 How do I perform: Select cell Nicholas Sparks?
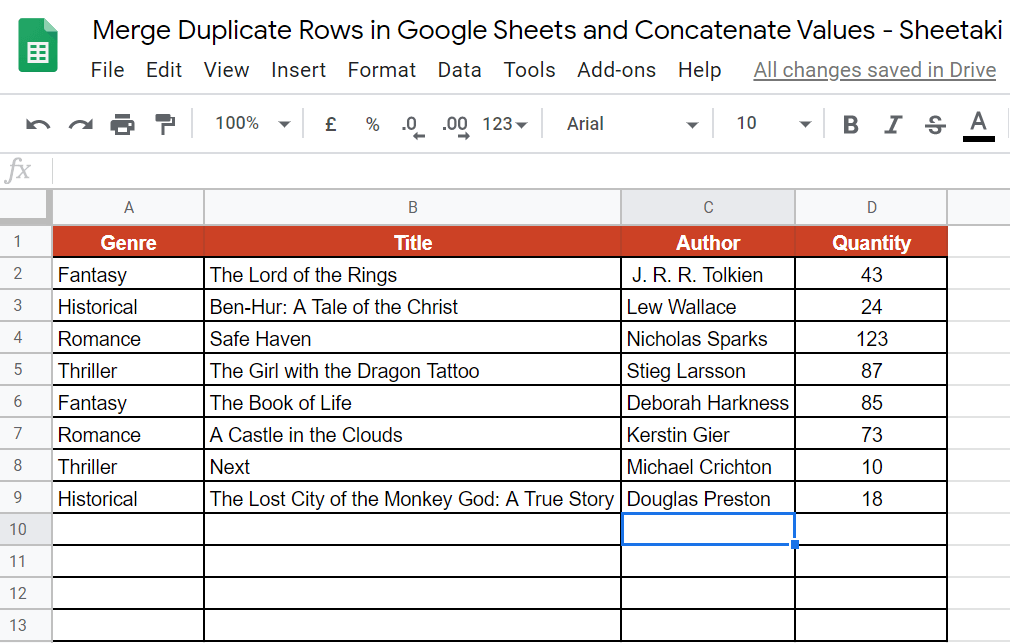708,339
